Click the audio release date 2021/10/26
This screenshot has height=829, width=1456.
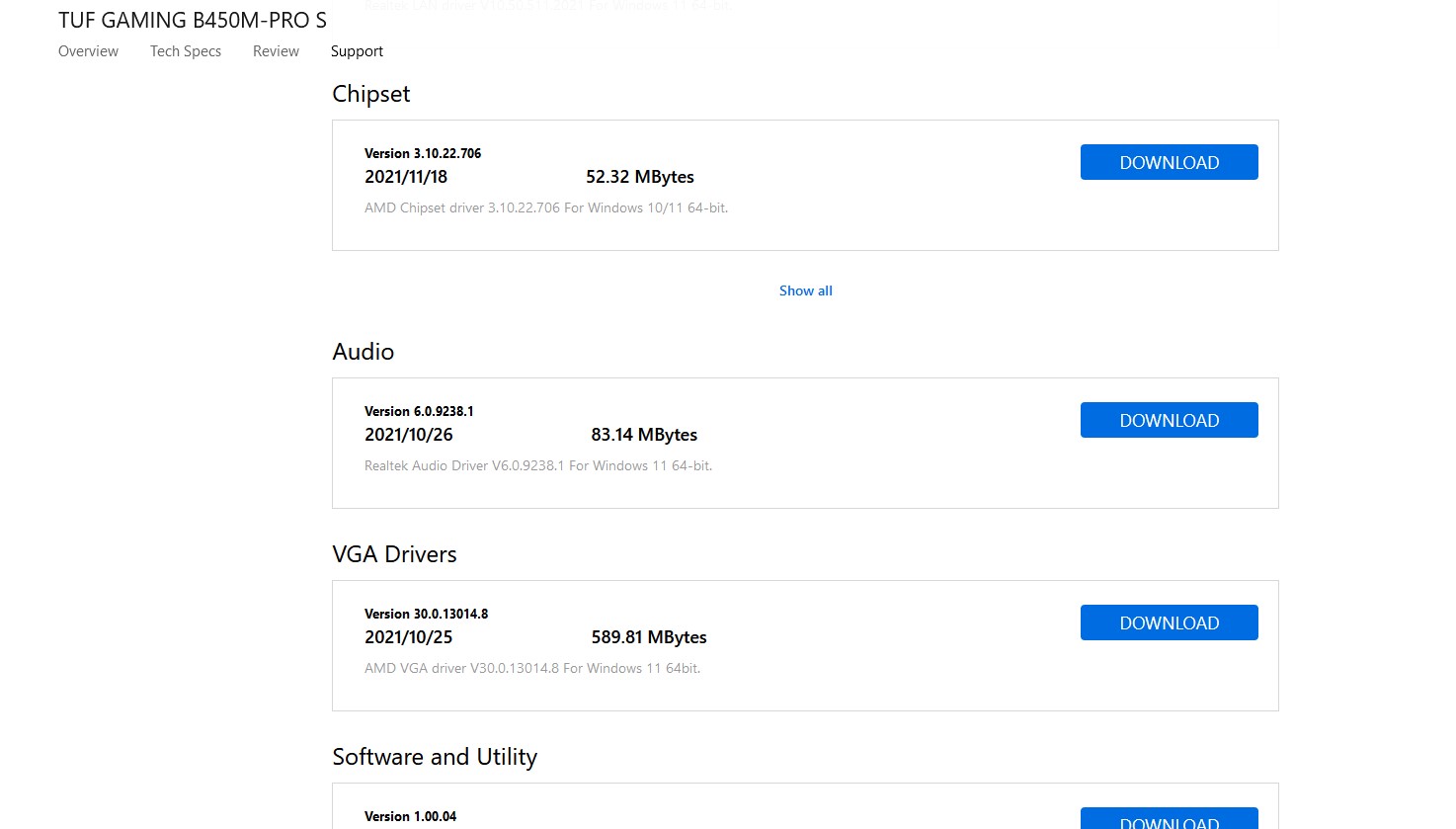coord(408,435)
